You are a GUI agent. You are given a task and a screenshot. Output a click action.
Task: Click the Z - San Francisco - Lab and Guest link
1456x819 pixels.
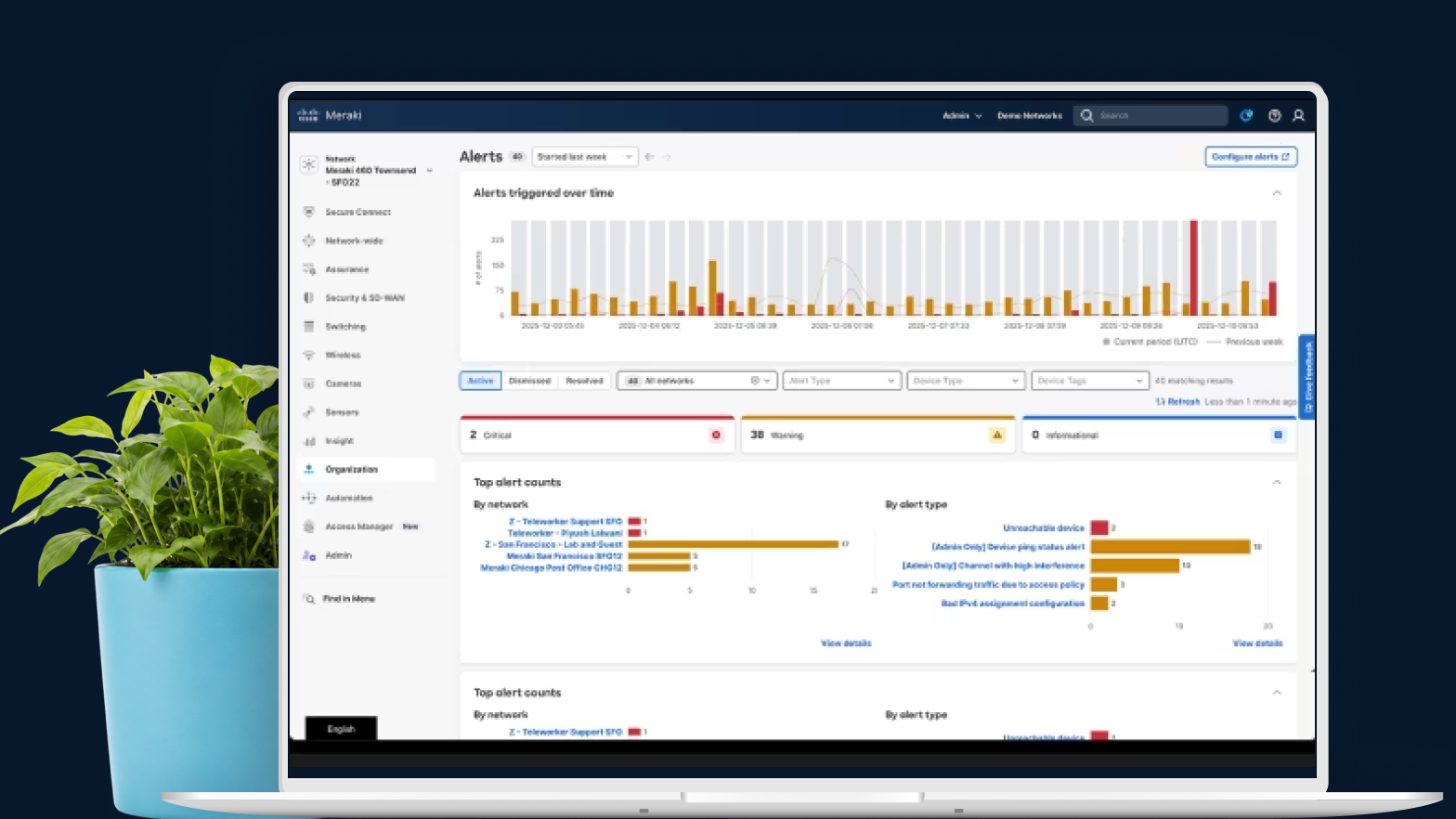(553, 544)
